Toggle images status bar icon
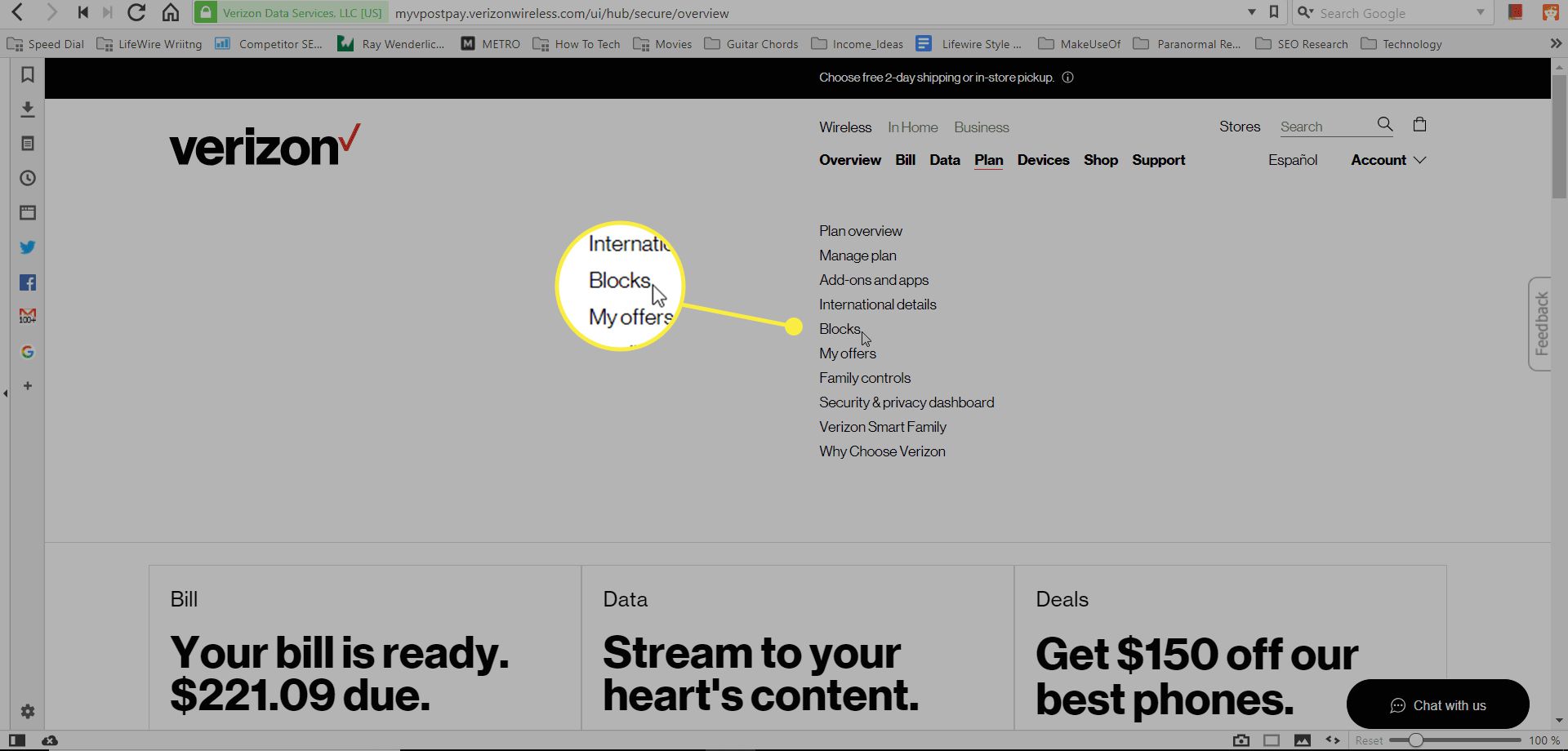 1303,740
